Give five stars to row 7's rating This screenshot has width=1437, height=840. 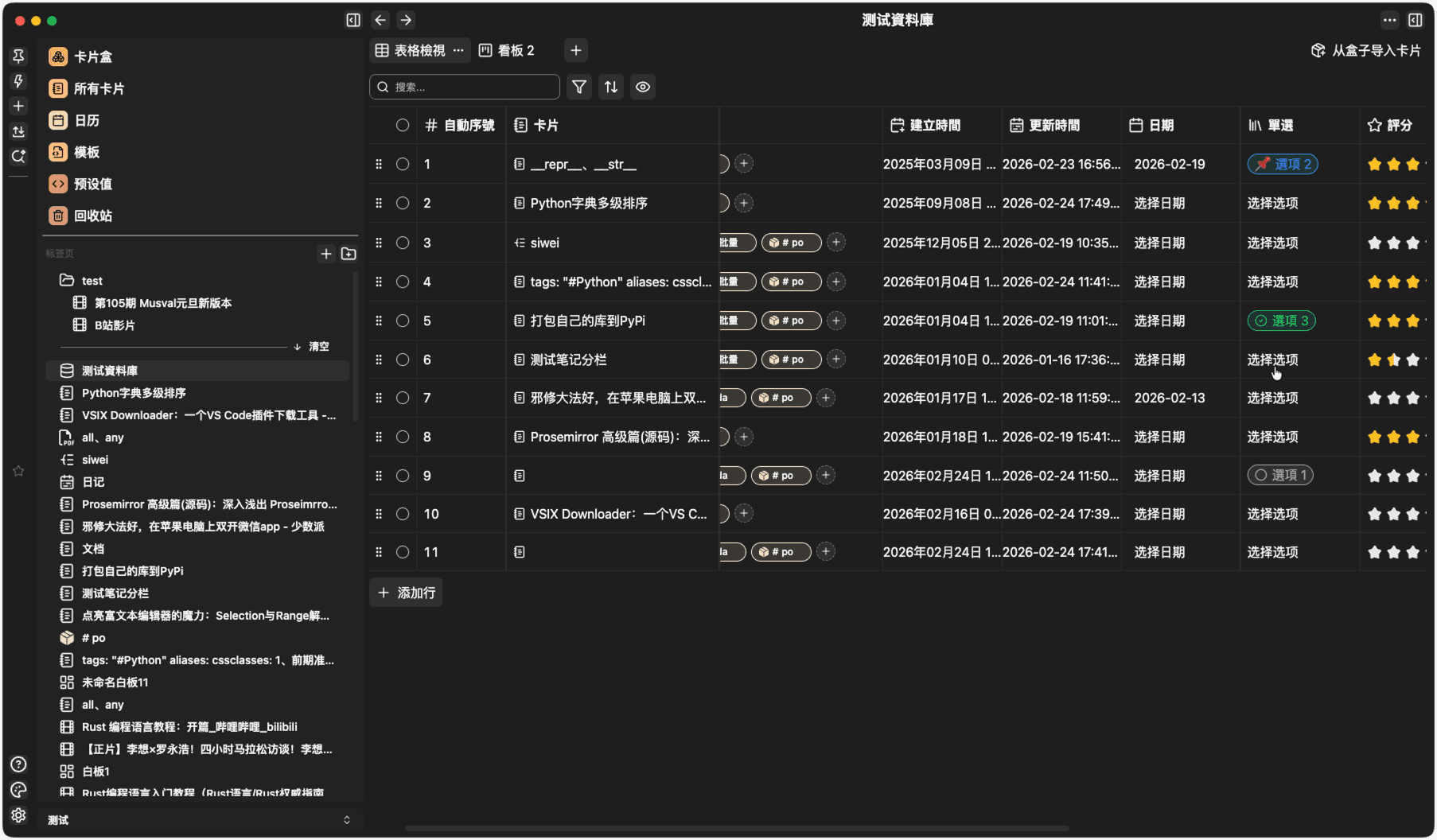(x=1431, y=398)
